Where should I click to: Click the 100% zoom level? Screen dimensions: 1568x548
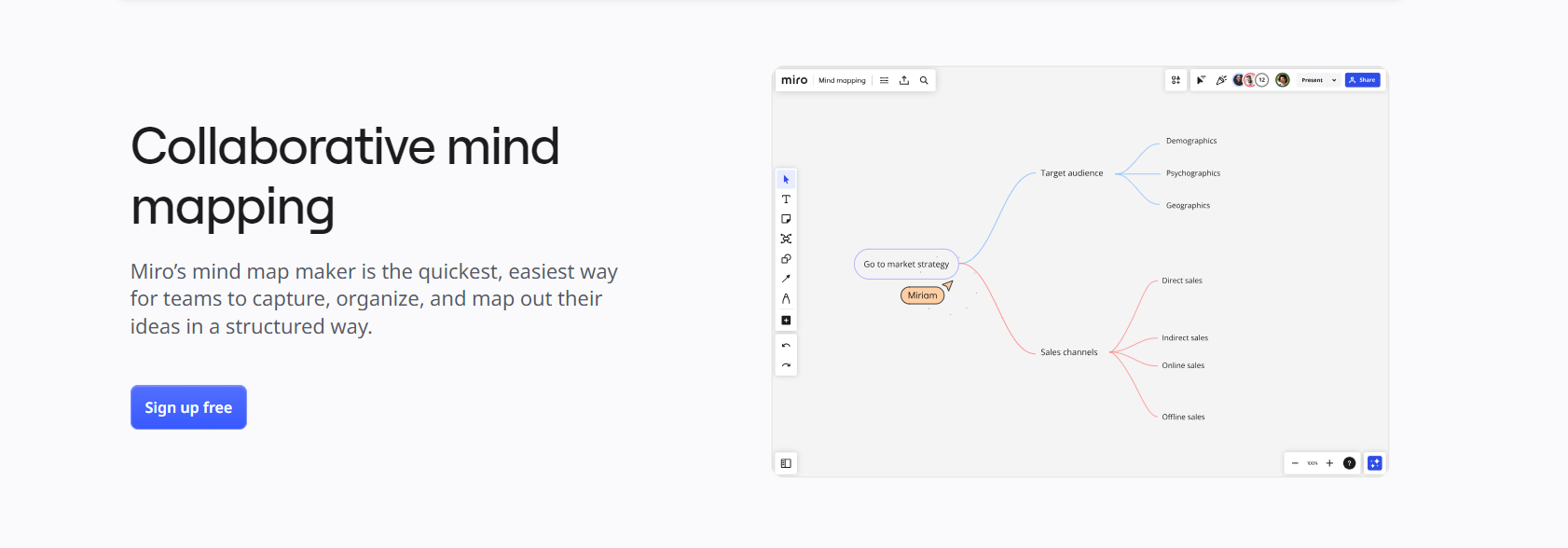coord(1313,463)
